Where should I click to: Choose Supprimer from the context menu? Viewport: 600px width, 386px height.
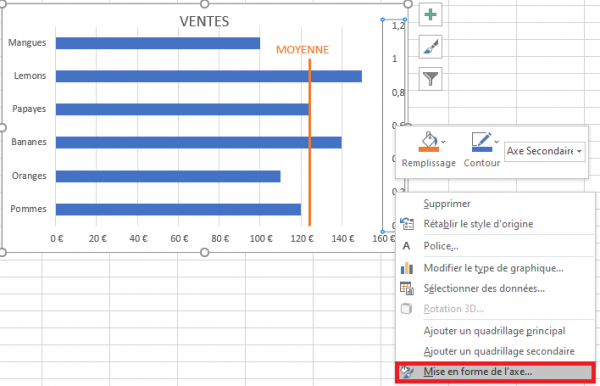447,204
